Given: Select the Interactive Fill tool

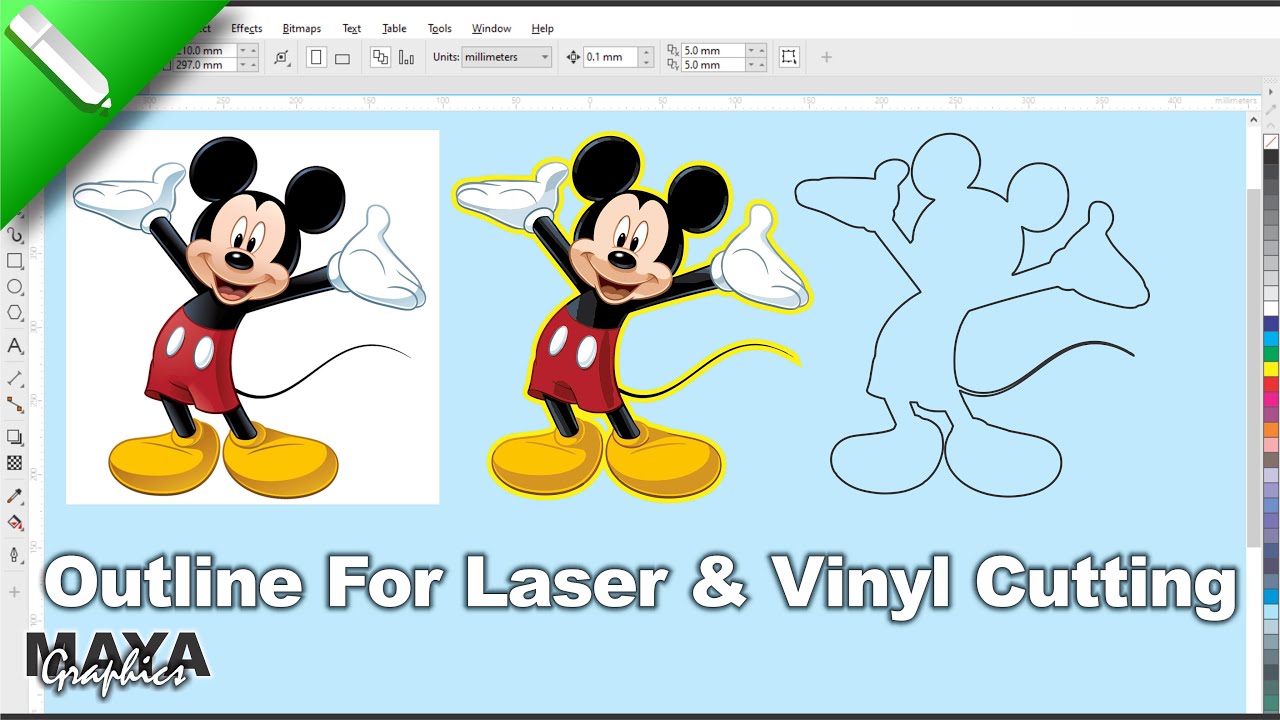Looking at the screenshot, I should [x=15, y=522].
